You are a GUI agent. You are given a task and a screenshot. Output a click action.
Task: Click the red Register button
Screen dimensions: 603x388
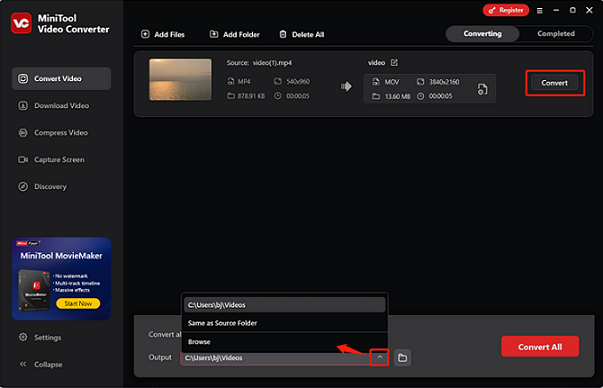[506, 10]
